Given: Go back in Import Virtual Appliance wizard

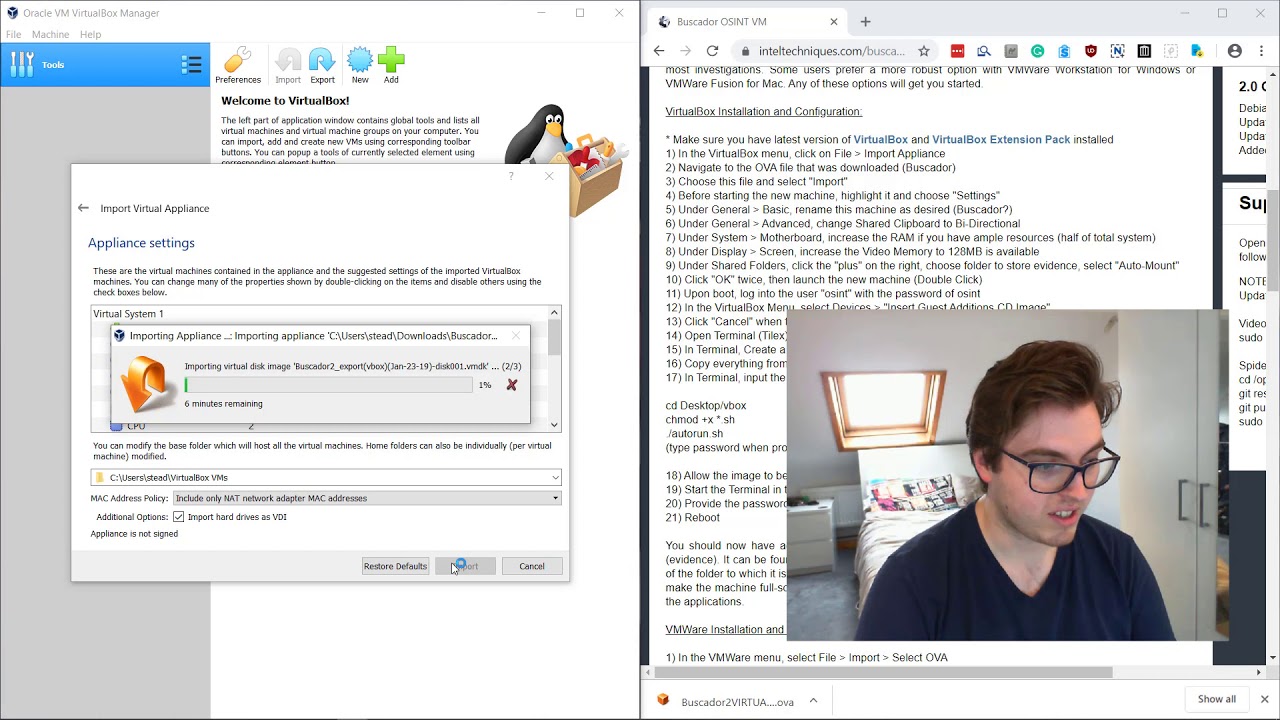Looking at the screenshot, I should [83, 208].
